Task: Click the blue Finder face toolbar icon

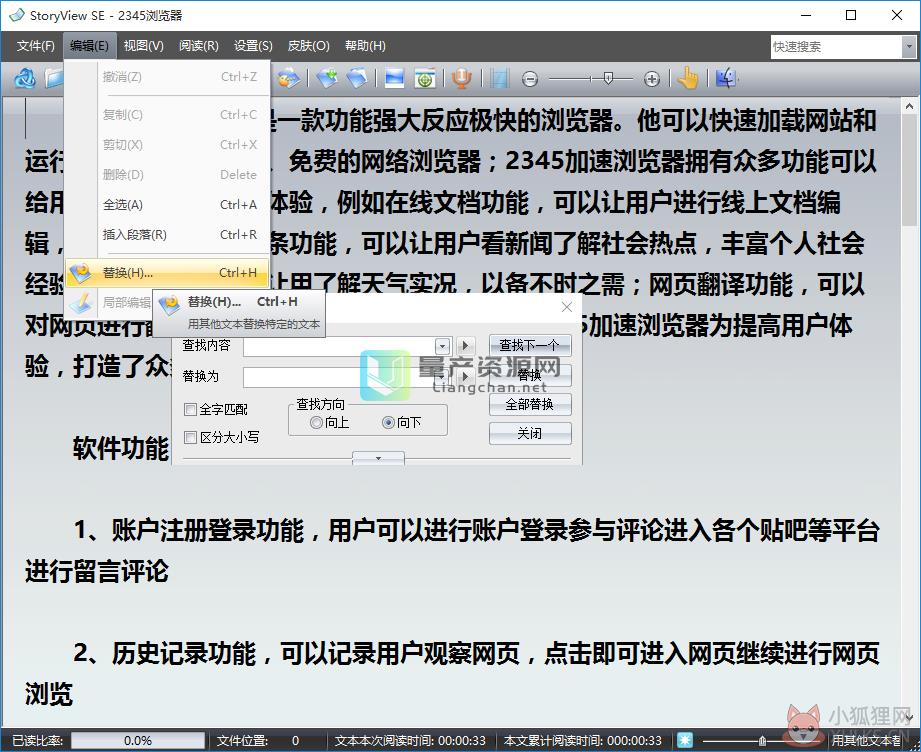Action: [725, 78]
